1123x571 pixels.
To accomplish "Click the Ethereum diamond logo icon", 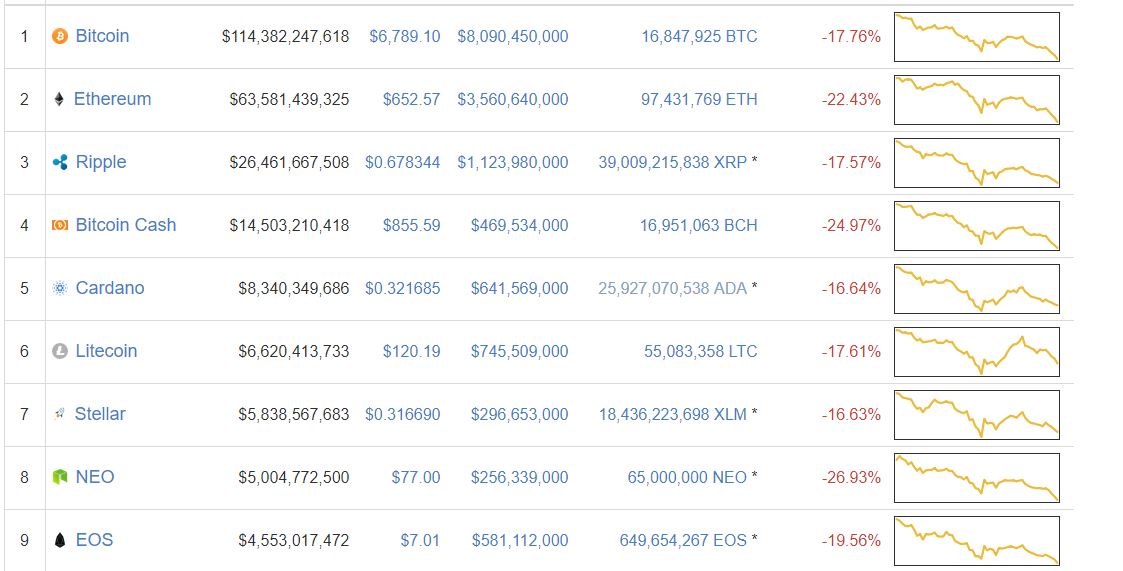I will click(59, 99).
